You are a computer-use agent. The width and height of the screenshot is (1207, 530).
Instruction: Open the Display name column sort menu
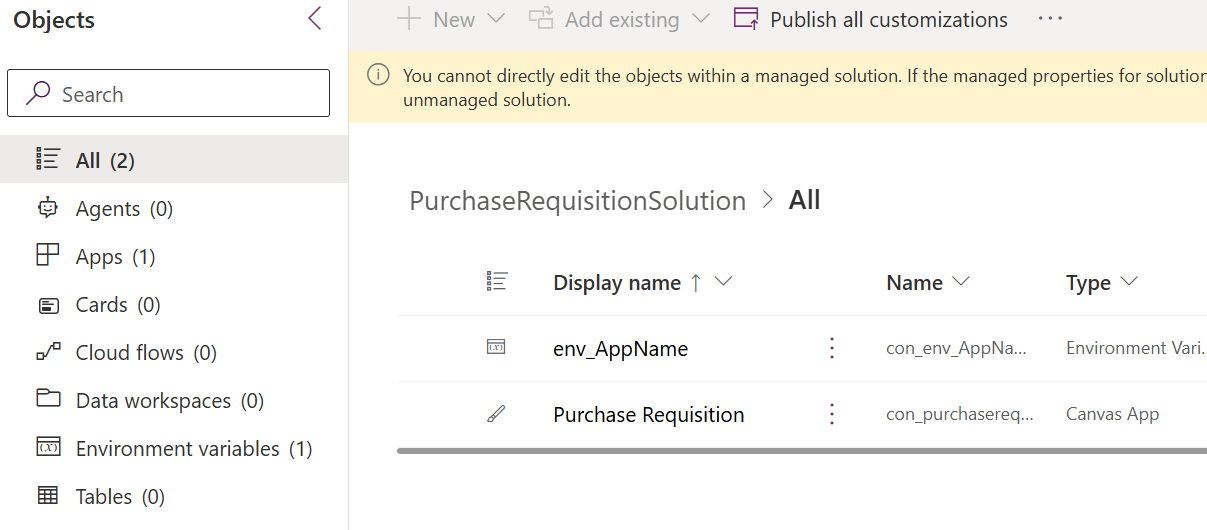coord(723,282)
